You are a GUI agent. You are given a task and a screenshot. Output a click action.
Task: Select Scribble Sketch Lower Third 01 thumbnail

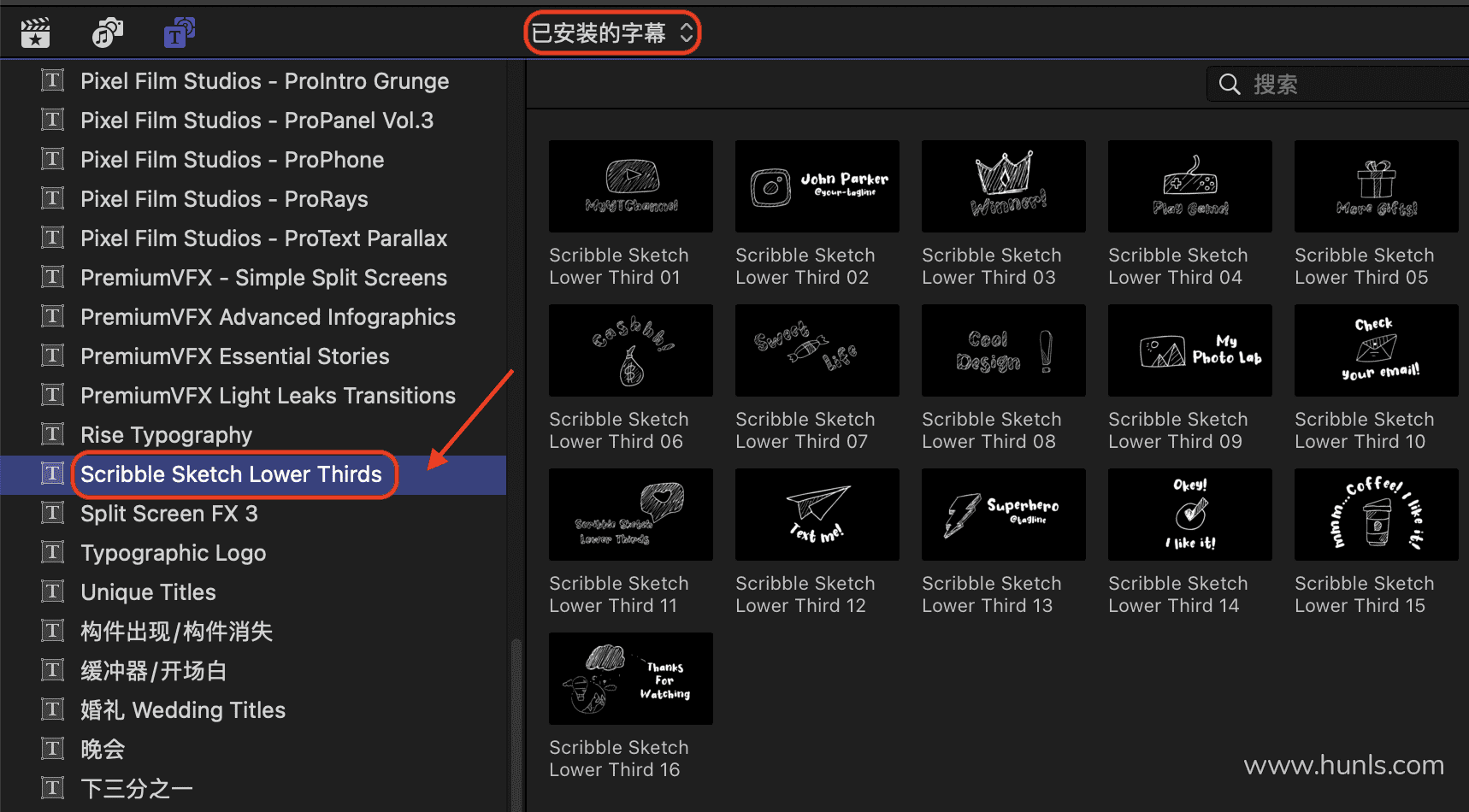630,186
